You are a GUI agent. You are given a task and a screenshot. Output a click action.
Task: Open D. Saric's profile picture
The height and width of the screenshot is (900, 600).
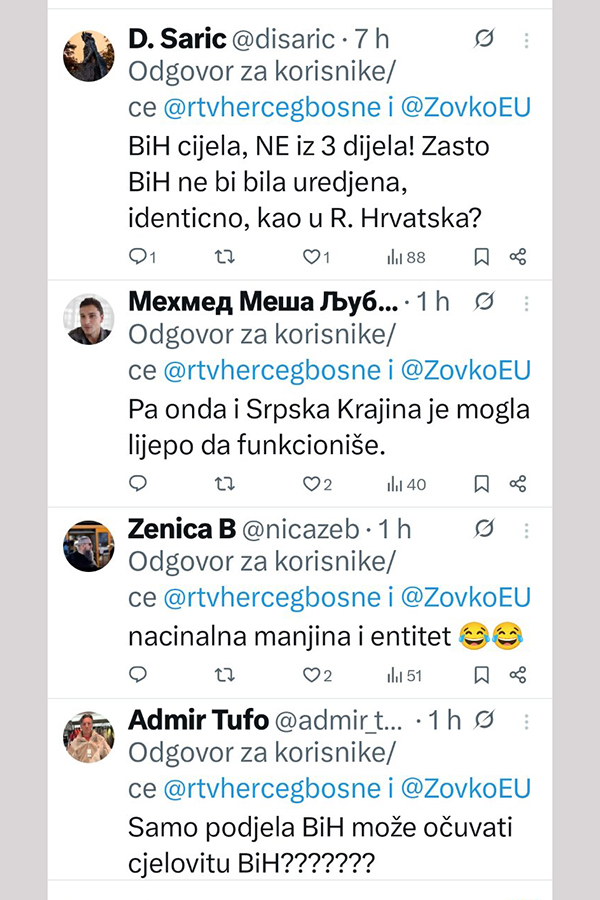pyautogui.click(x=89, y=56)
